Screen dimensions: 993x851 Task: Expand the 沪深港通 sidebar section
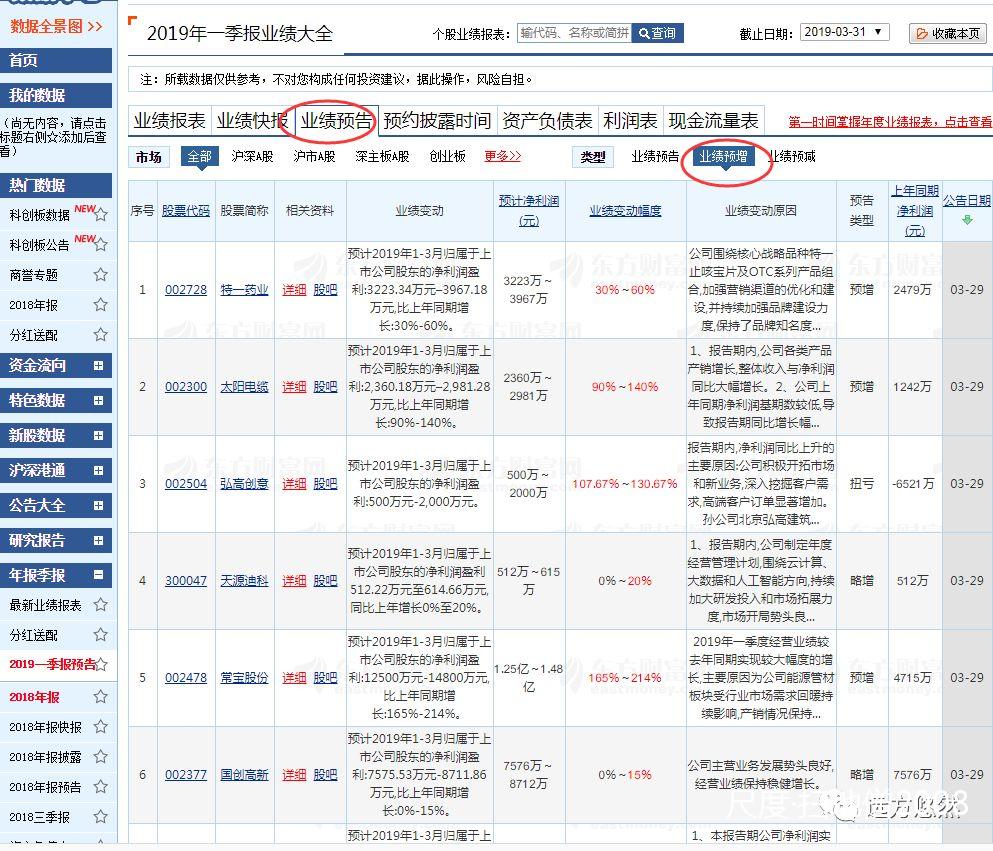(x=98, y=470)
